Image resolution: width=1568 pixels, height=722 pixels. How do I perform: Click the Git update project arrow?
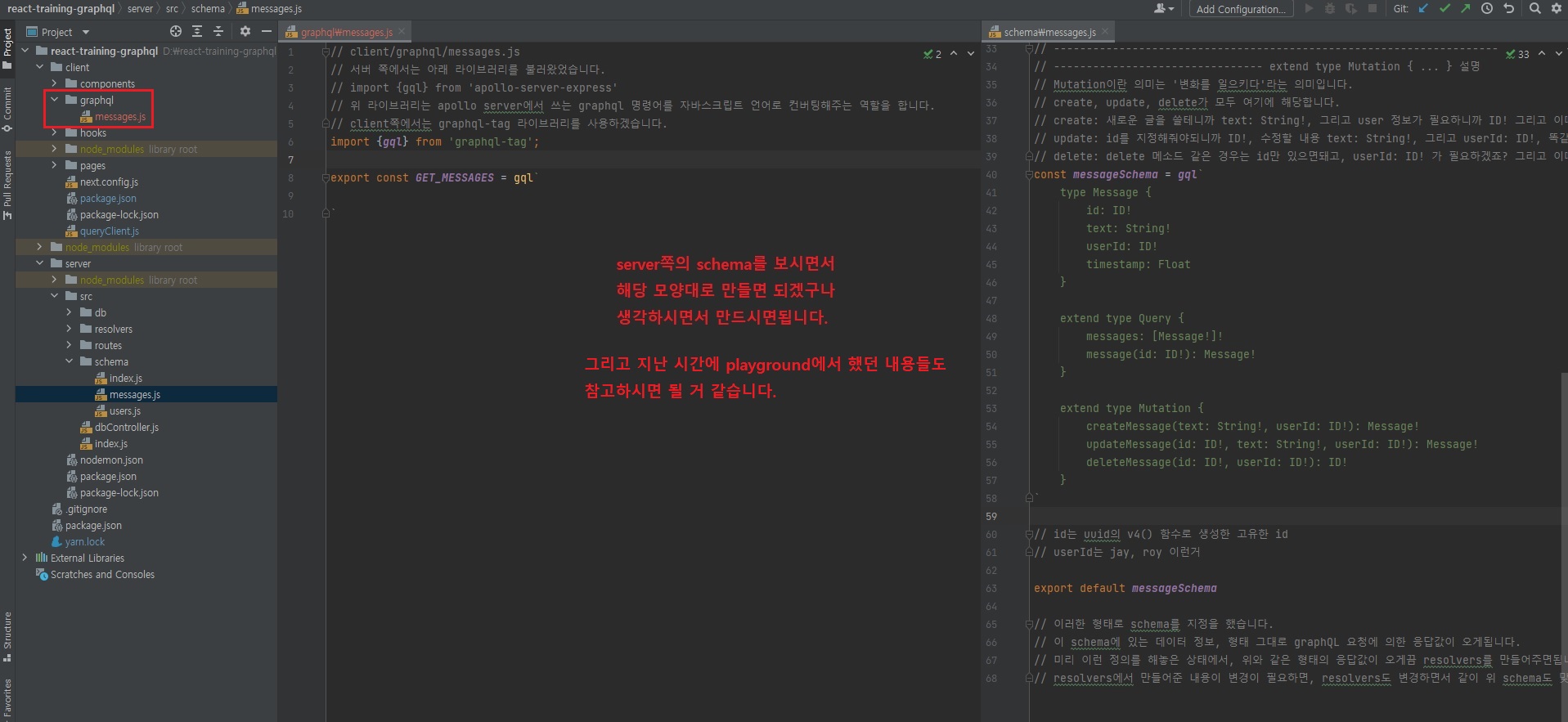(x=1423, y=9)
